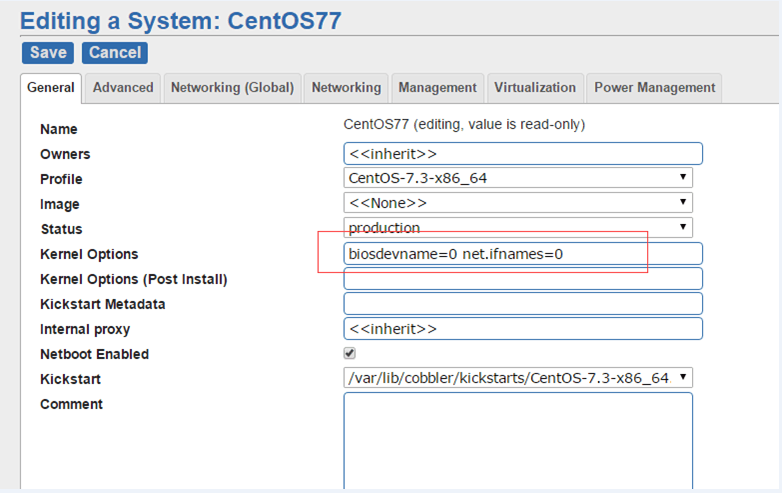The width and height of the screenshot is (782, 493).
Task: Click the 'Kernel Options' label
Action: tap(89, 254)
